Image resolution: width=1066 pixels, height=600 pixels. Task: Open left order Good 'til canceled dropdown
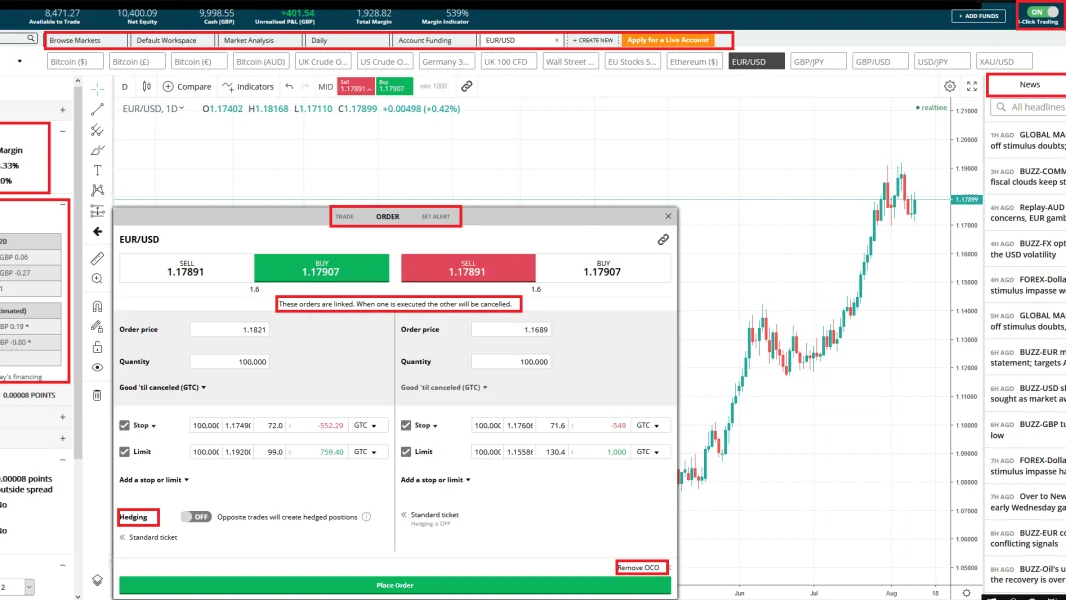[x=162, y=387]
